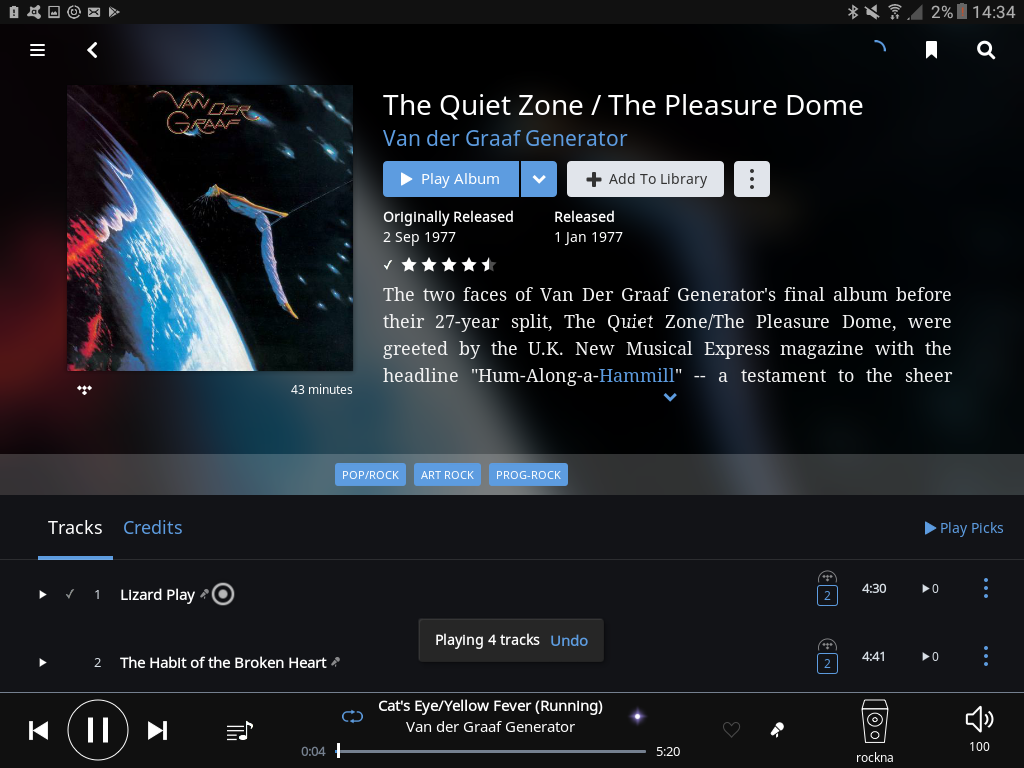Expand Play Album dropdown arrow
This screenshot has height=768, width=1024.
(539, 179)
